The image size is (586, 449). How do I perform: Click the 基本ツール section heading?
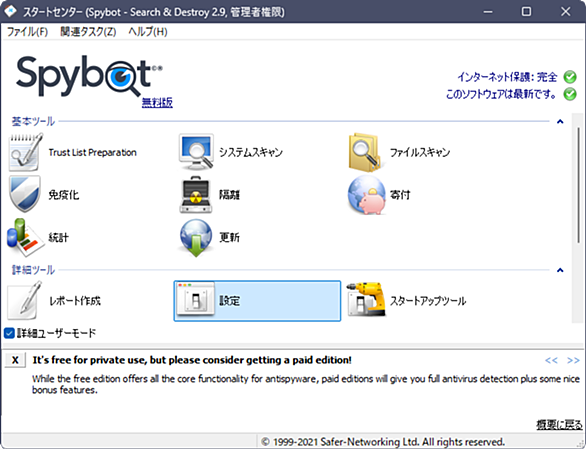[x=33, y=122]
